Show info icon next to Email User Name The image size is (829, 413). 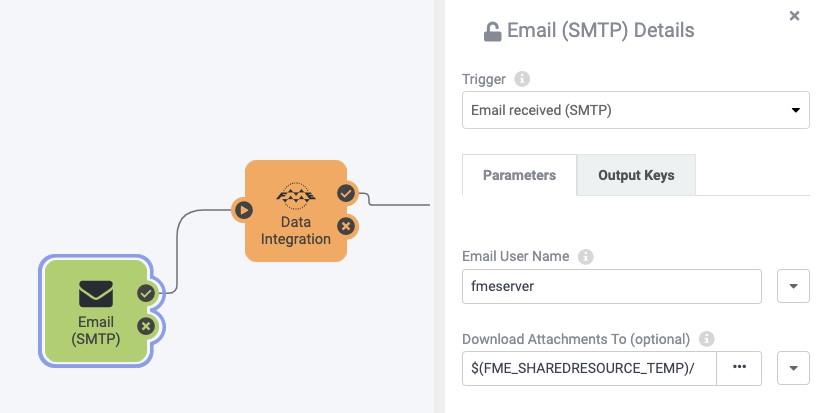585,257
